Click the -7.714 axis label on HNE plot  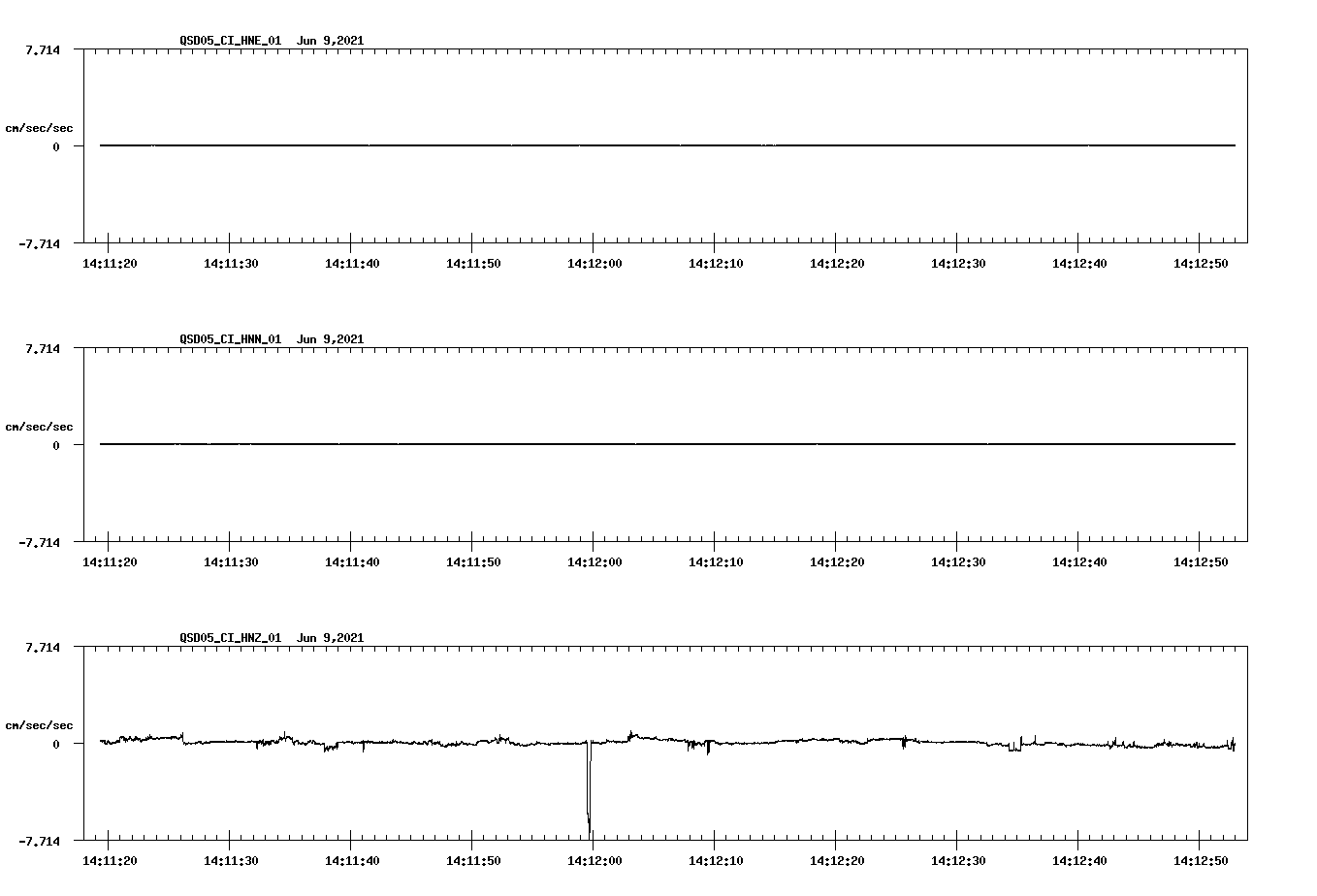pos(39,243)
